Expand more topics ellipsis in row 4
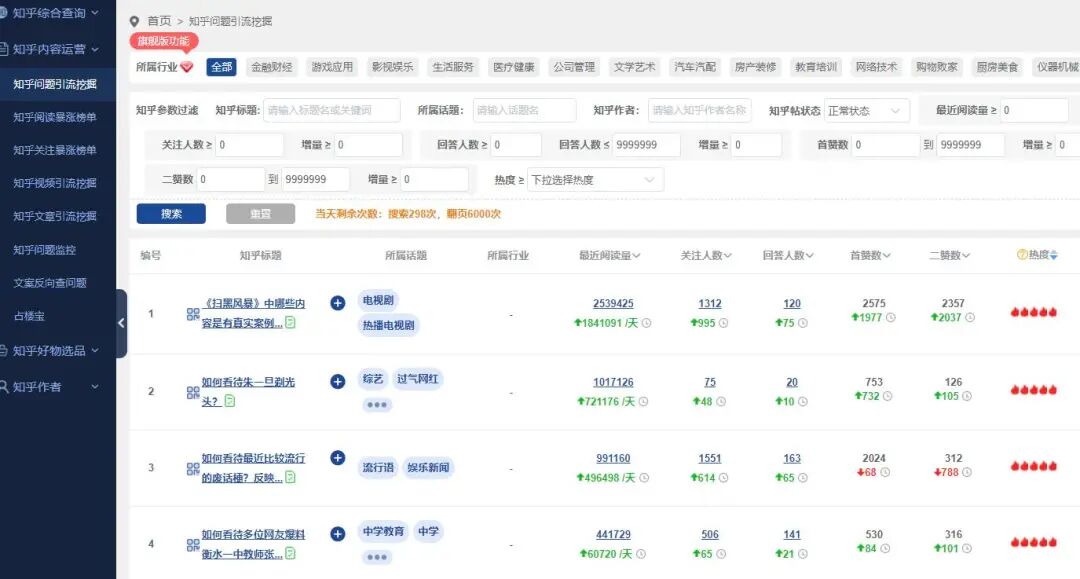This screenshot has height=579, width=1080. [377, 557]
